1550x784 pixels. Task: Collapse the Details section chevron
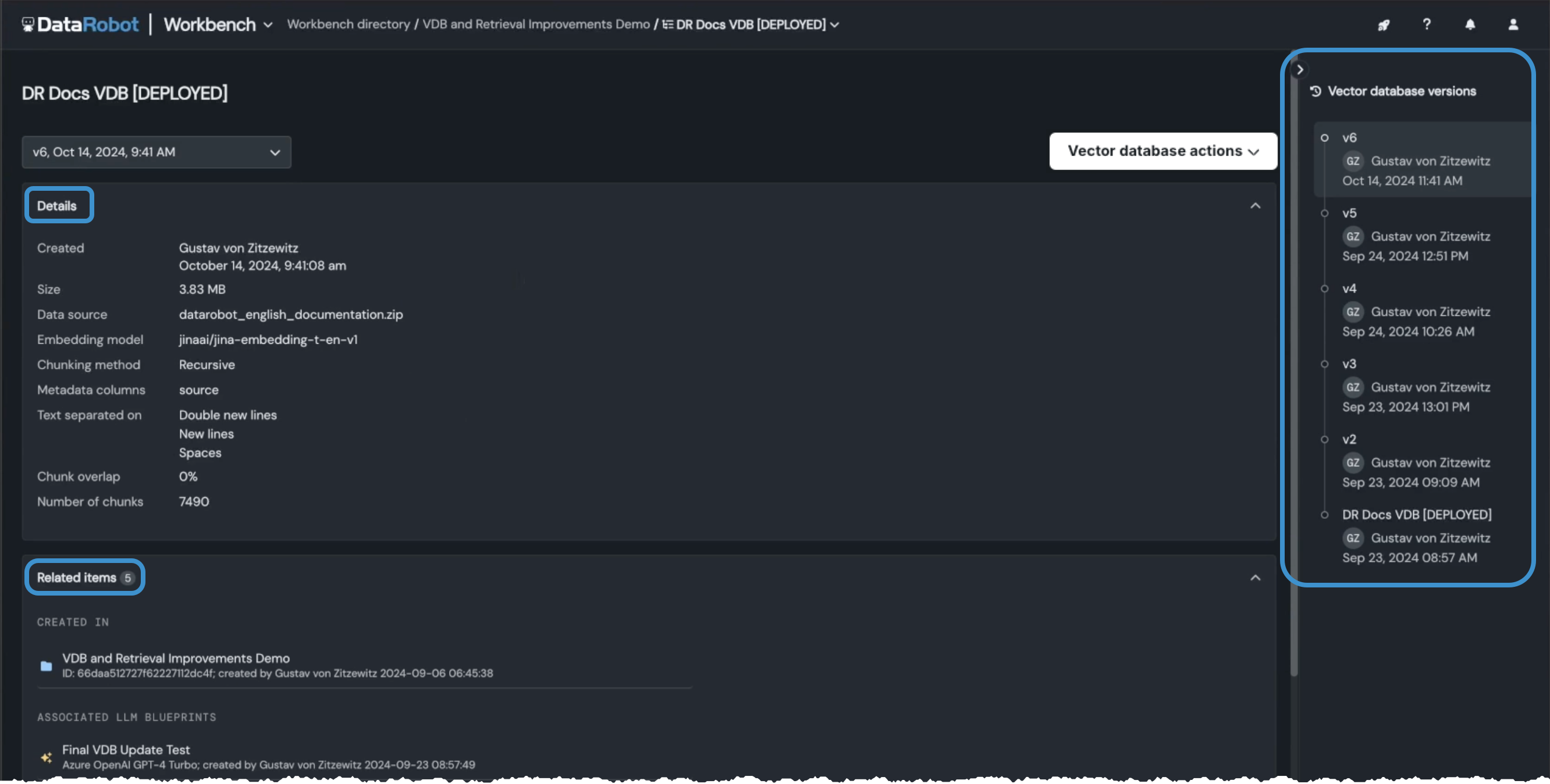[x=1255, y=206]
